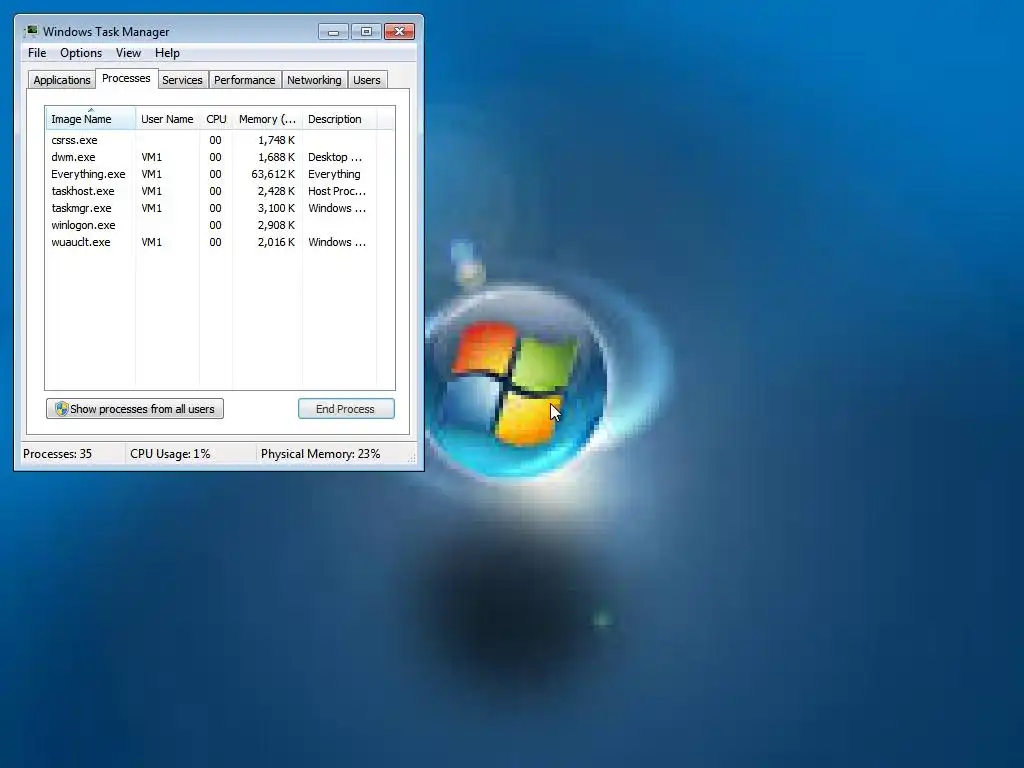Click the Everything description cell
This screenshot has width=1024, height=768.
tap(334, 174)
